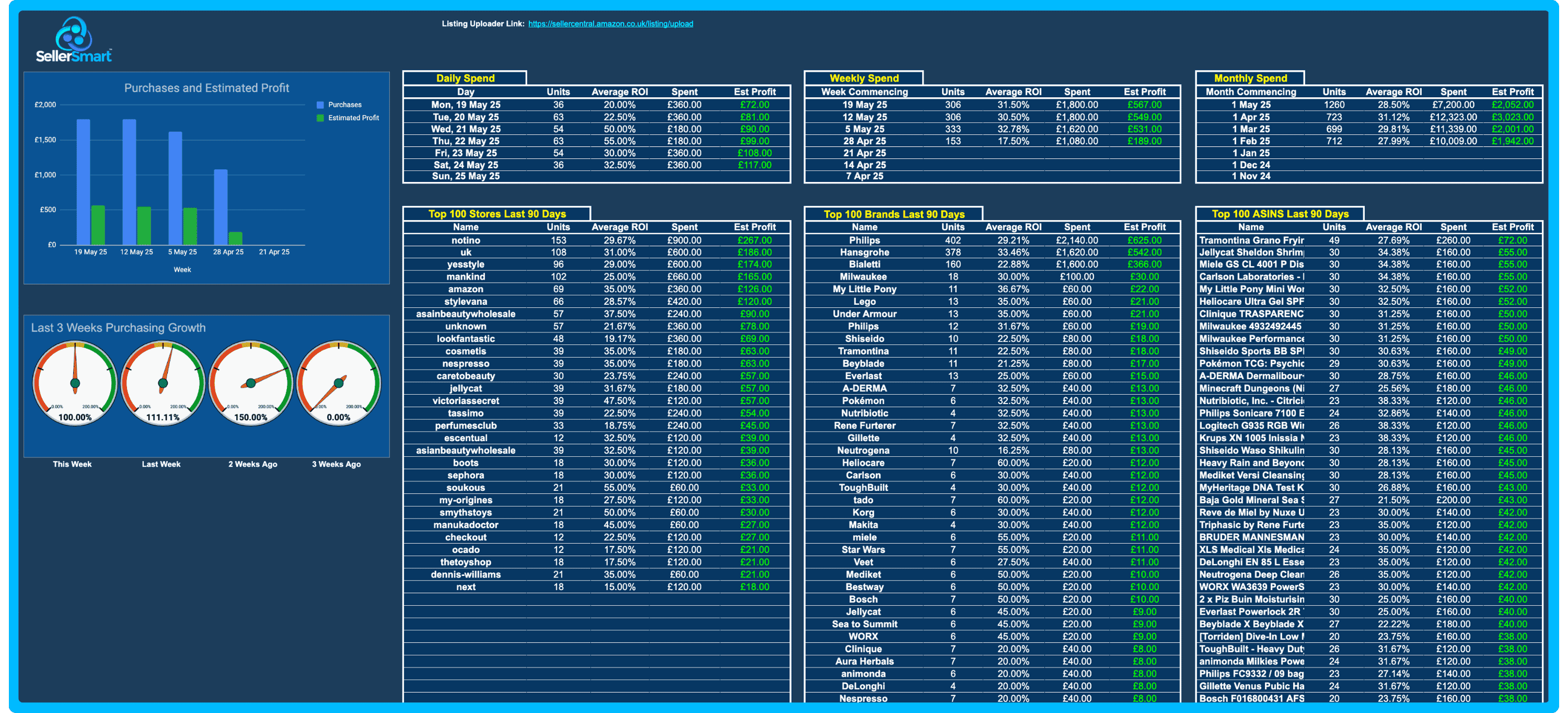This screenshot has width=1568, height=713.
Task: Click the 'Logitech G935 RGB' ASIN name
Action: (1251, 425)
